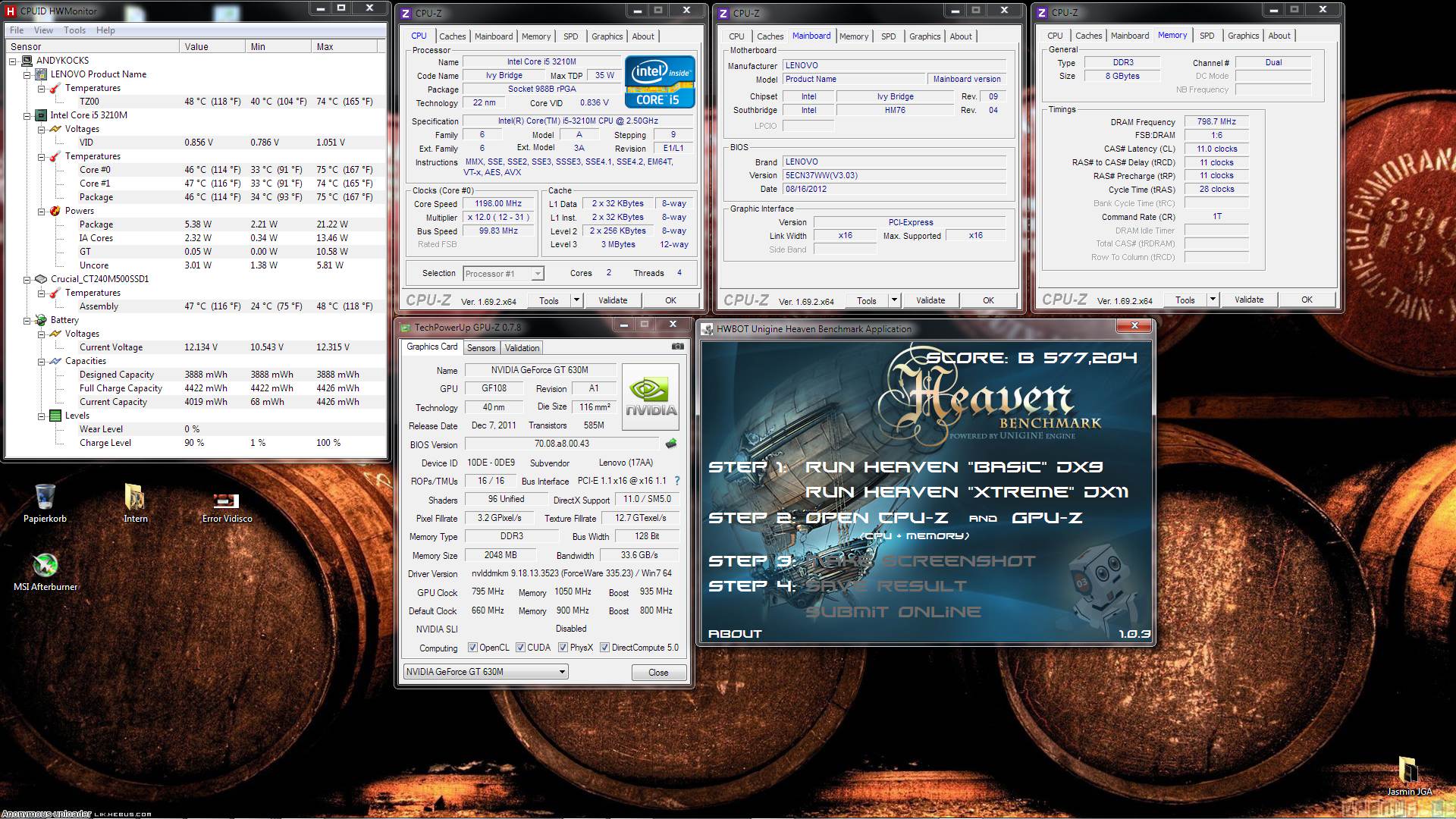Click OK in the Memory CPU-Z window

click(1307, 300)
